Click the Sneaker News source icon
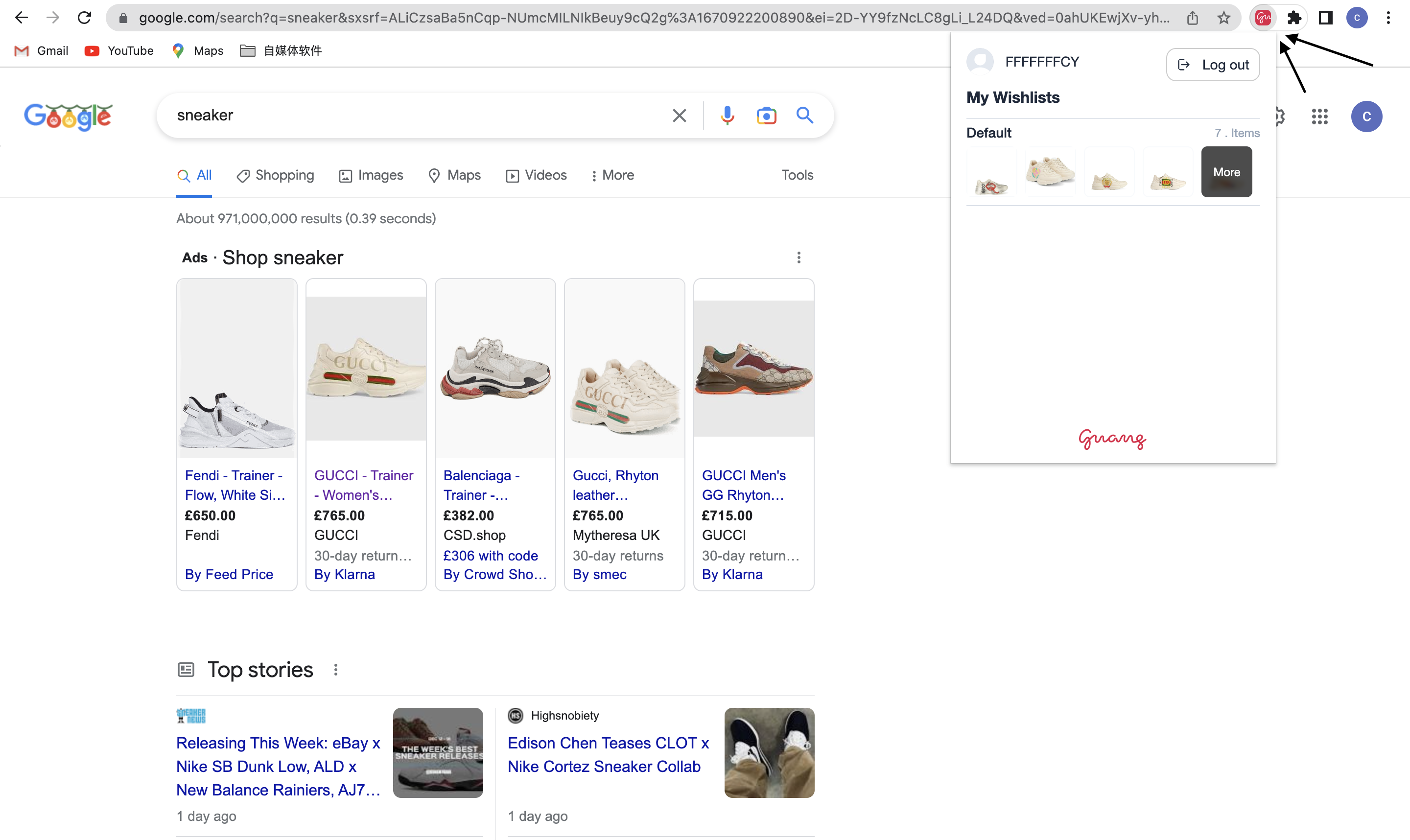 [x=191, y=716]
